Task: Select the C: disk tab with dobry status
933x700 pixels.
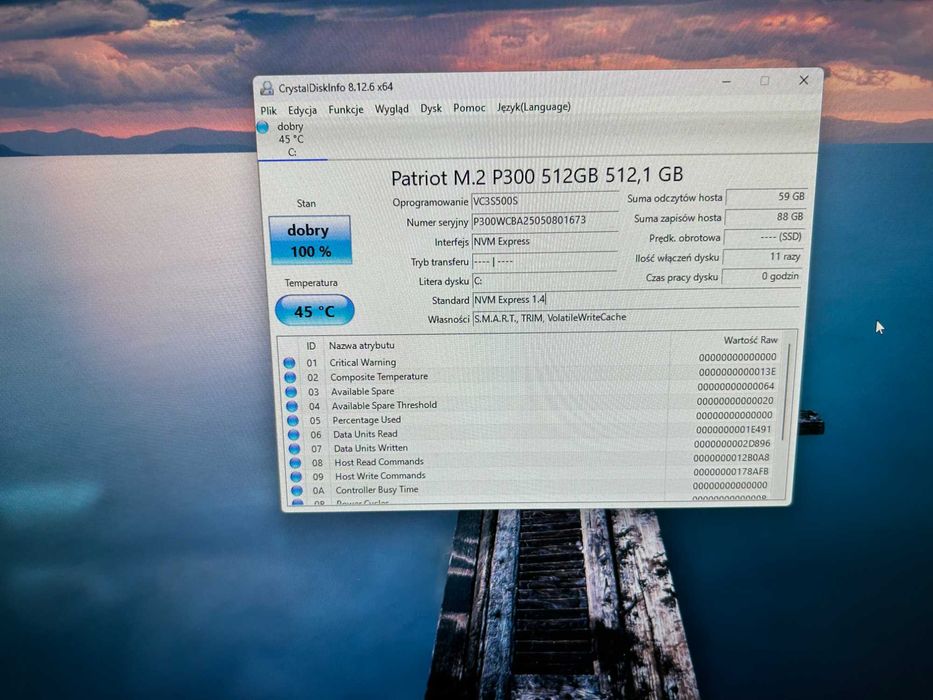Action: pos(291,139)
